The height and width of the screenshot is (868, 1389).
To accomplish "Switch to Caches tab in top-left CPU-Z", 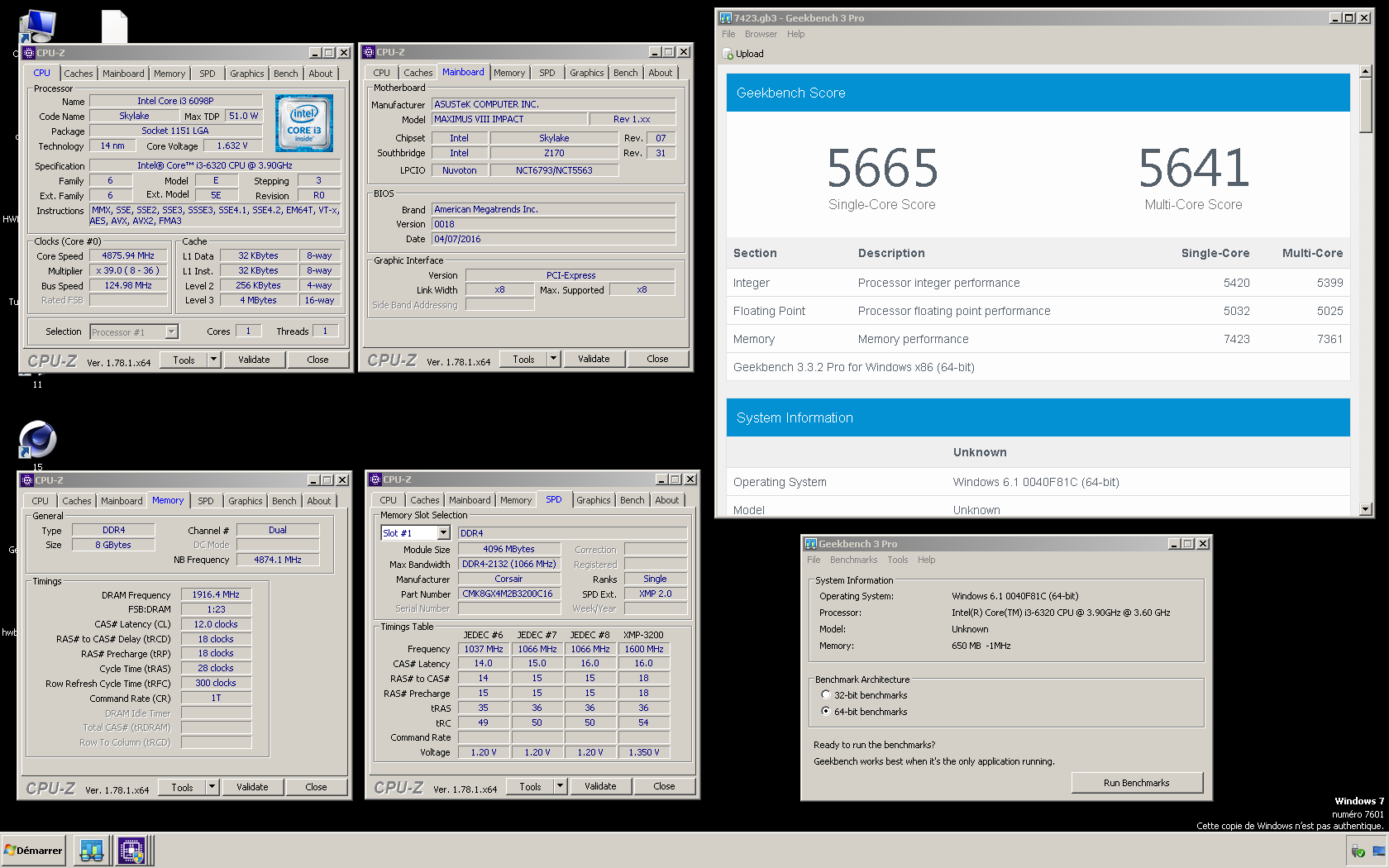I will point(78,74).
